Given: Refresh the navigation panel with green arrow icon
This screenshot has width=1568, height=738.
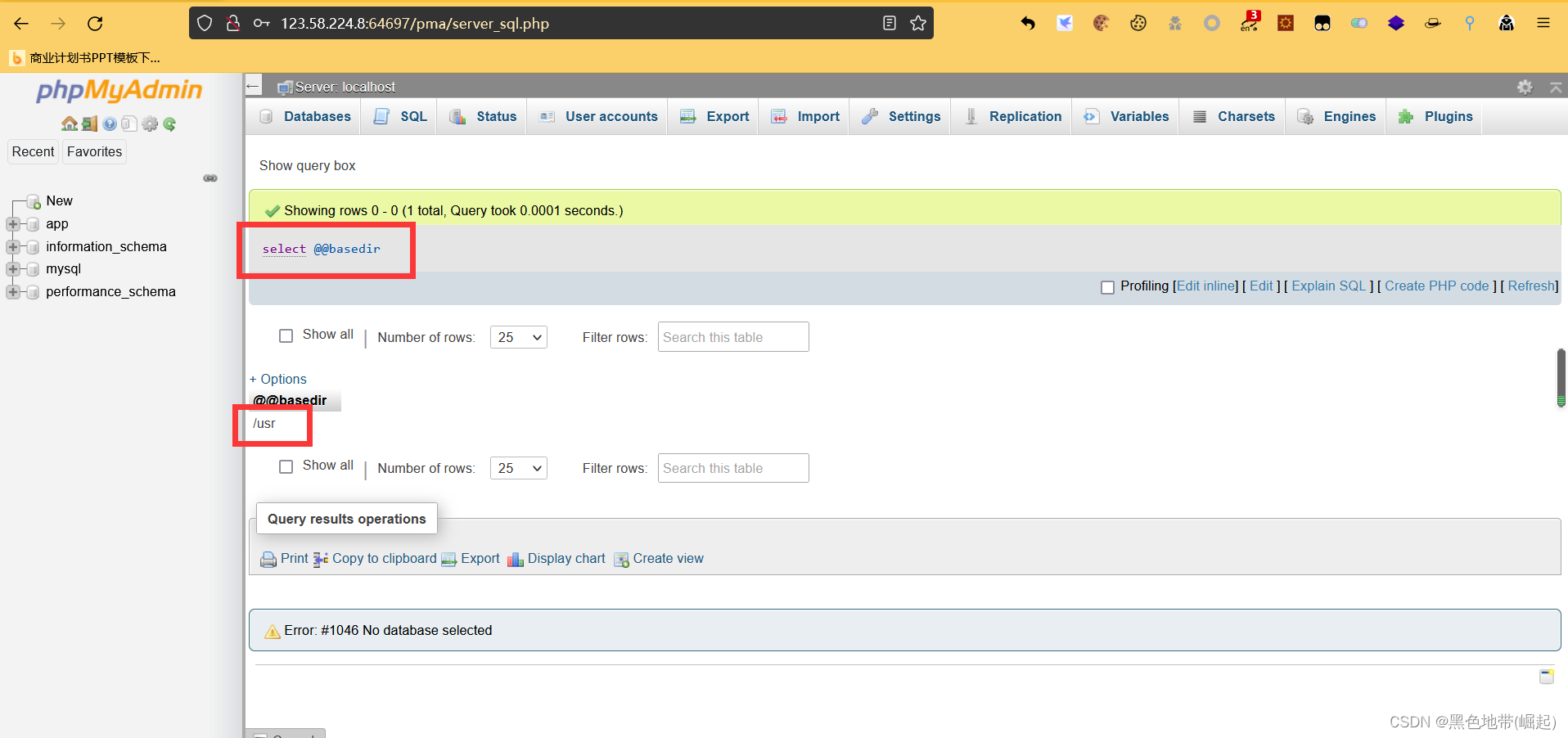Looking at the screenshot, I should pyautogui.click(x=169, y=124).
